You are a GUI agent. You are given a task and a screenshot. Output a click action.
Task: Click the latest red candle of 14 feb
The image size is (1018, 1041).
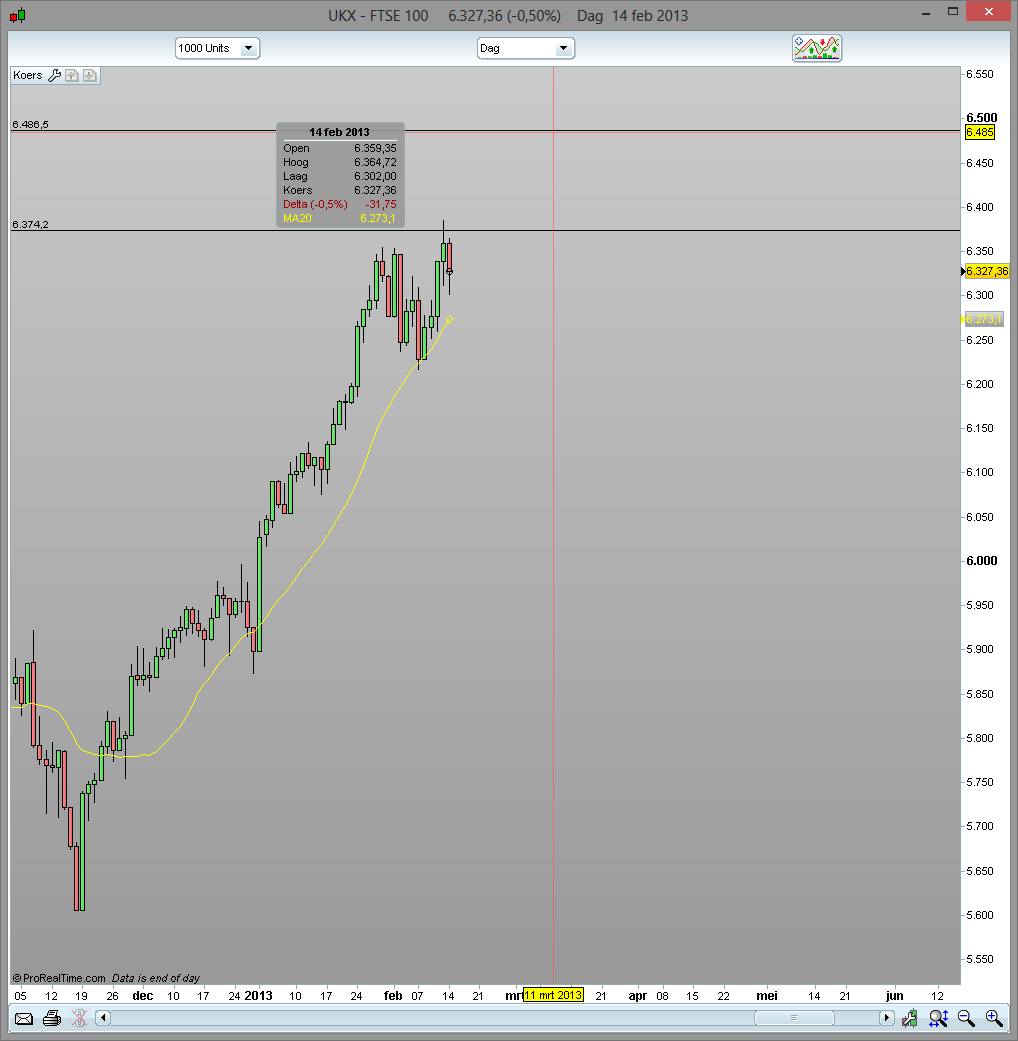tap(450, 257)
